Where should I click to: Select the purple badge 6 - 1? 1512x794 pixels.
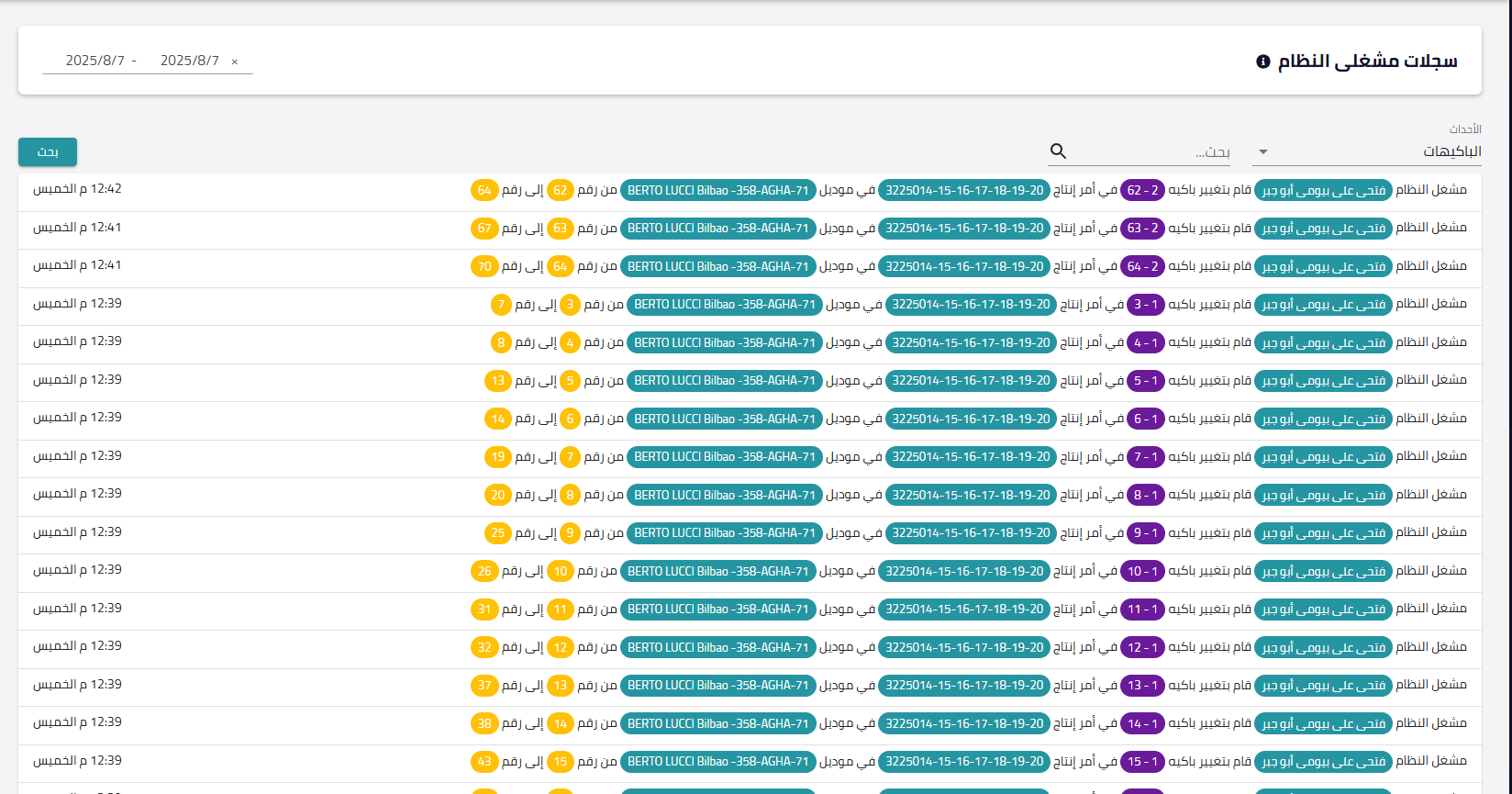click(1146, 419)
